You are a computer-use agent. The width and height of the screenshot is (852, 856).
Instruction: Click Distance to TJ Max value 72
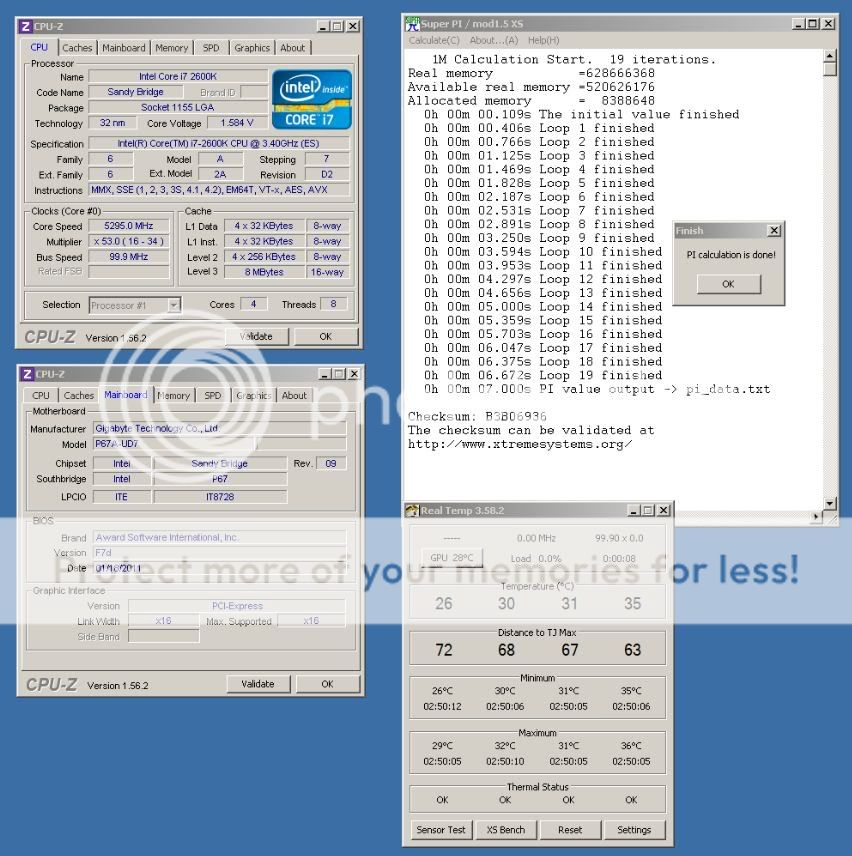click(444, 650)
